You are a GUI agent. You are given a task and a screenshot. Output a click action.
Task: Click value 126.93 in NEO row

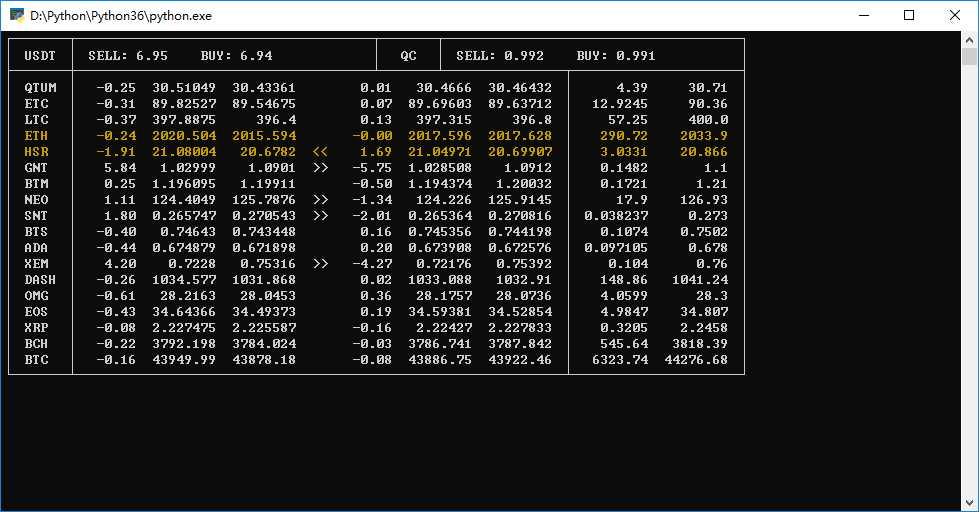[x=704, y=200]
